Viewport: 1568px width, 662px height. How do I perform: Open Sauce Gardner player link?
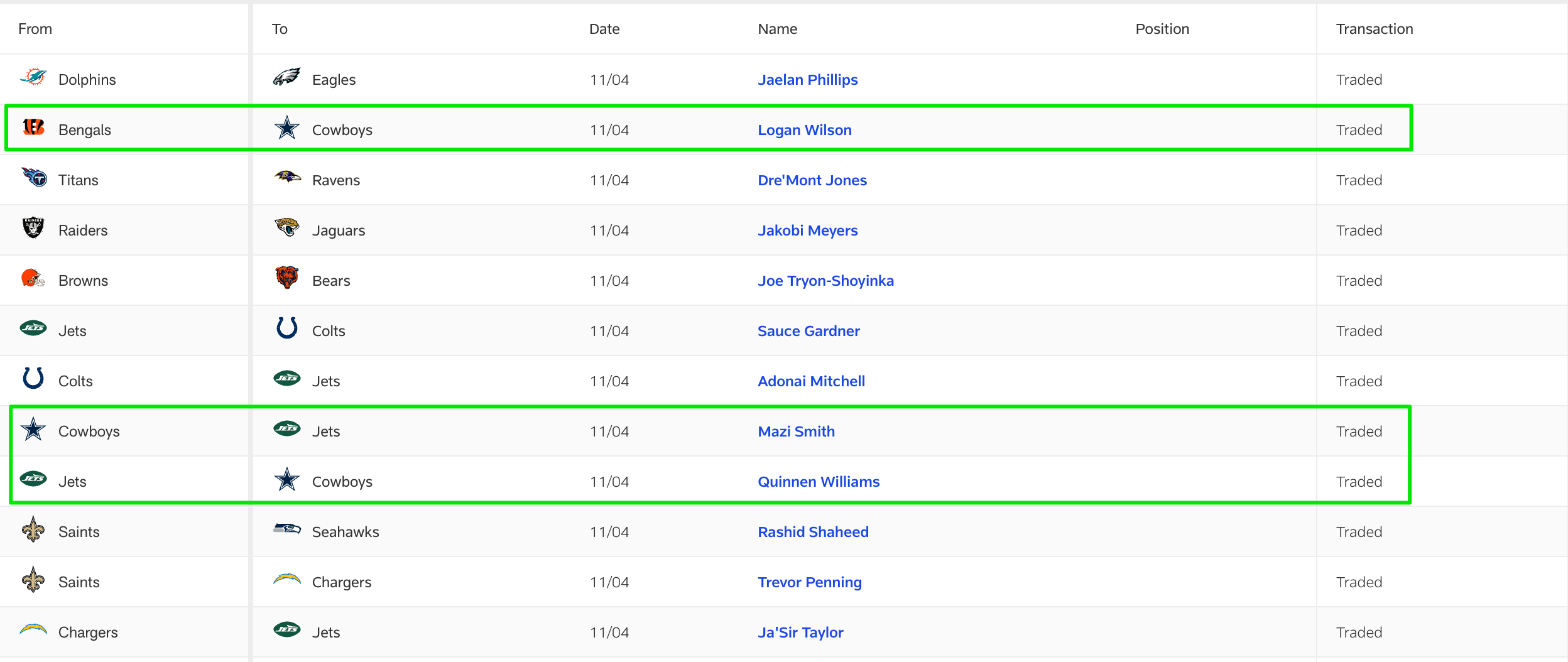coord(808,331)
